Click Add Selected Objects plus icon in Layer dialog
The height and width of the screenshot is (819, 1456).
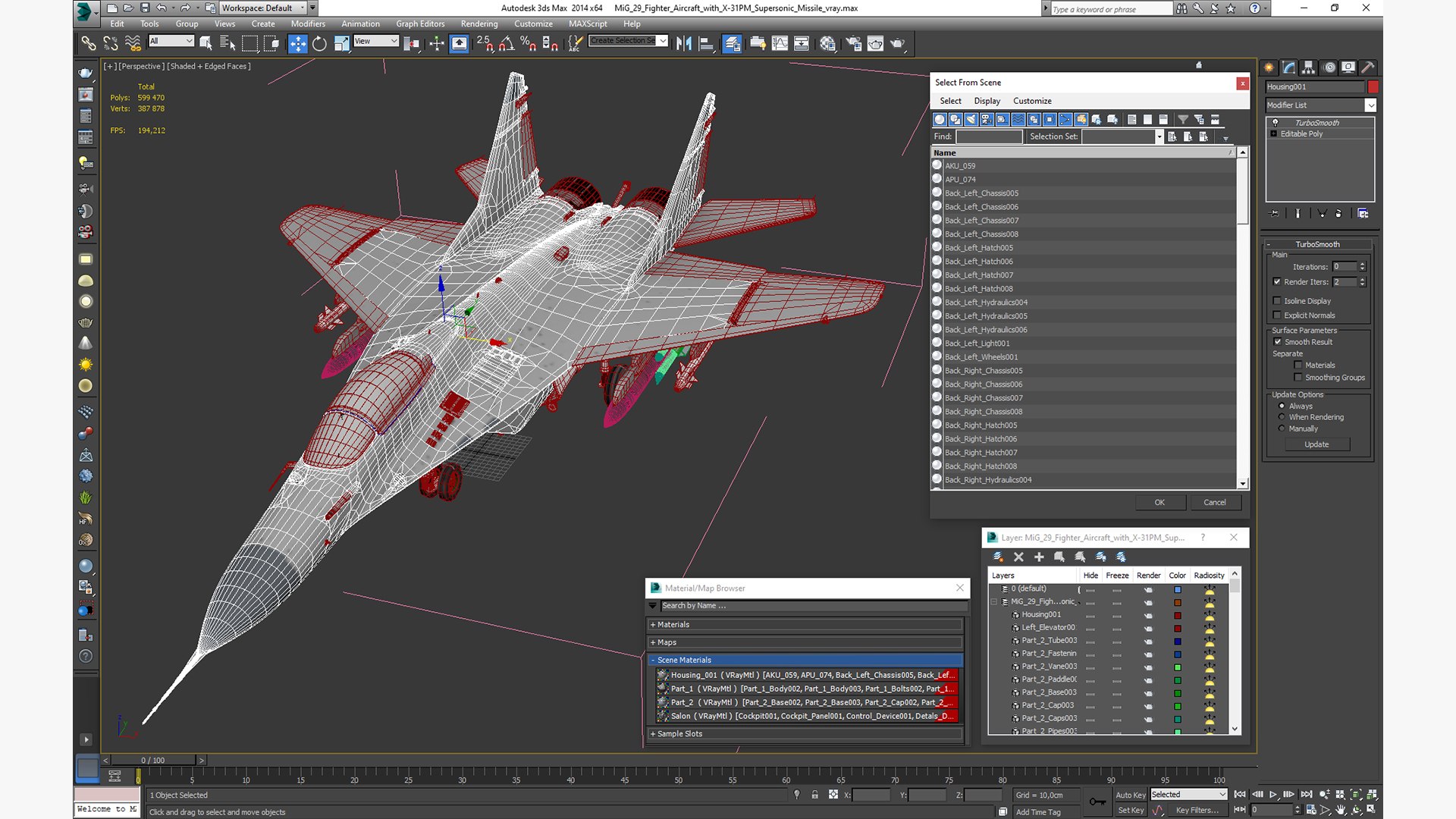click(1039, 557)
